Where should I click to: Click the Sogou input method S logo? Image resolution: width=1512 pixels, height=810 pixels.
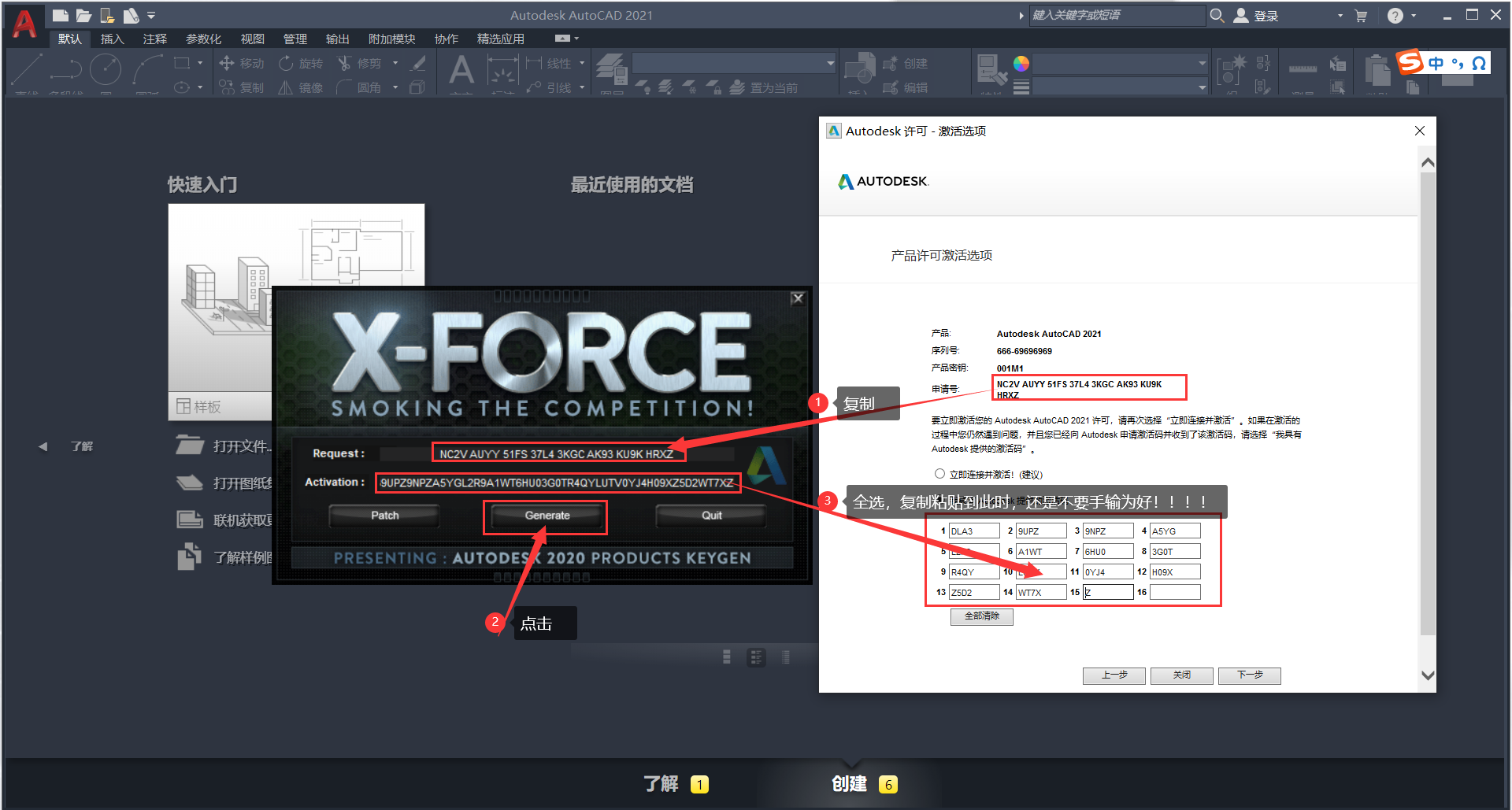tap(1410, 62)
